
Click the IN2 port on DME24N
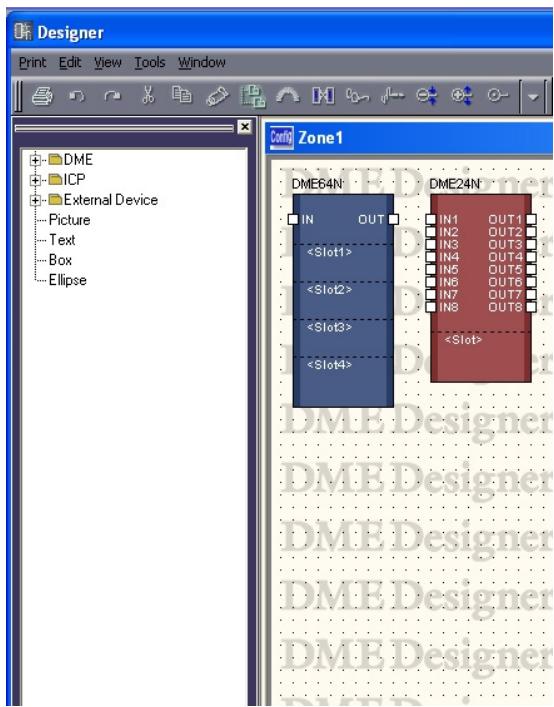click(431, 232)
